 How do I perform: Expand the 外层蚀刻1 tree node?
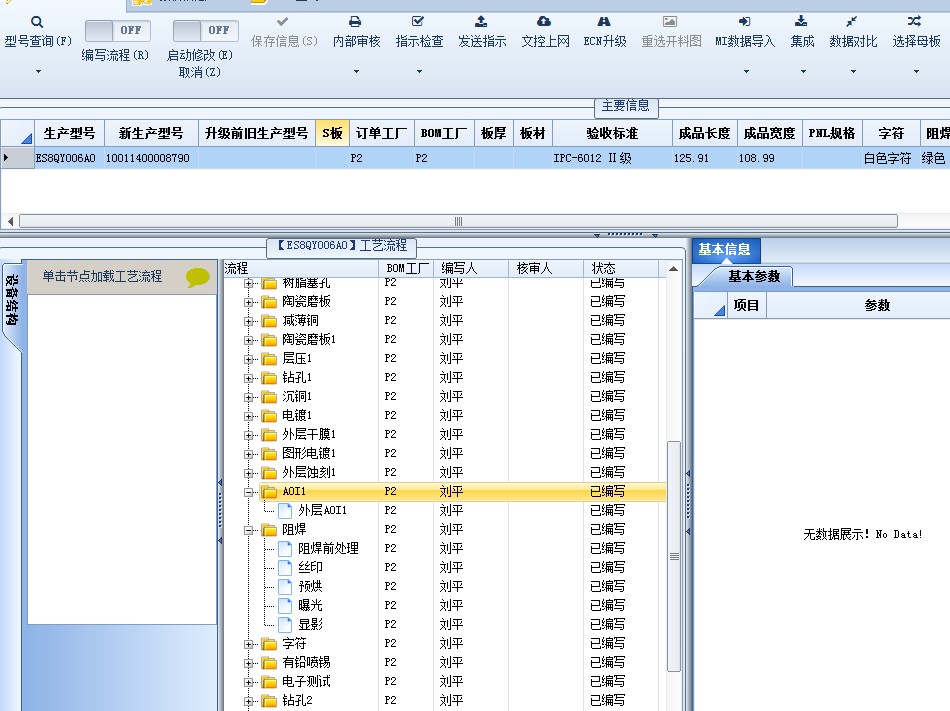click(x=248, y=473)
